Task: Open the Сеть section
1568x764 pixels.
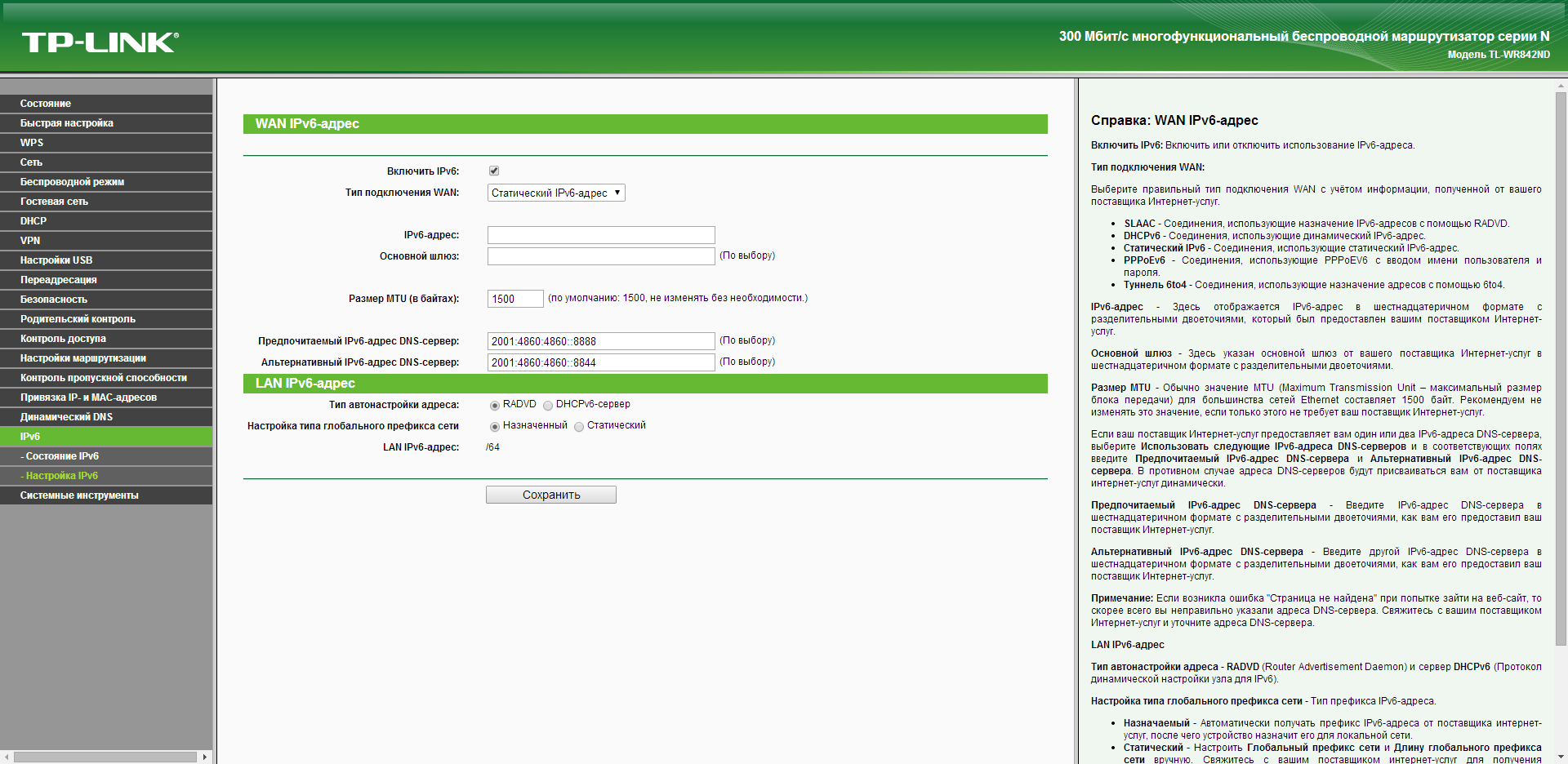Action: pyautogui.click(x=106, y=162)
